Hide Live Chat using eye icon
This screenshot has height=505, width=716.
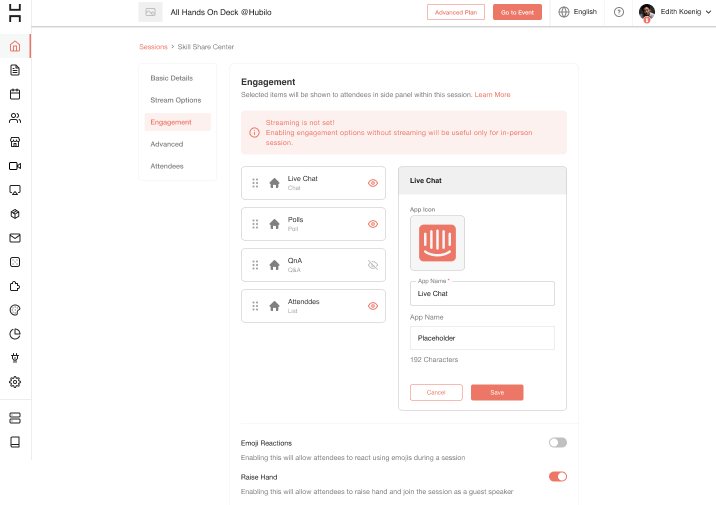(373, 183)
